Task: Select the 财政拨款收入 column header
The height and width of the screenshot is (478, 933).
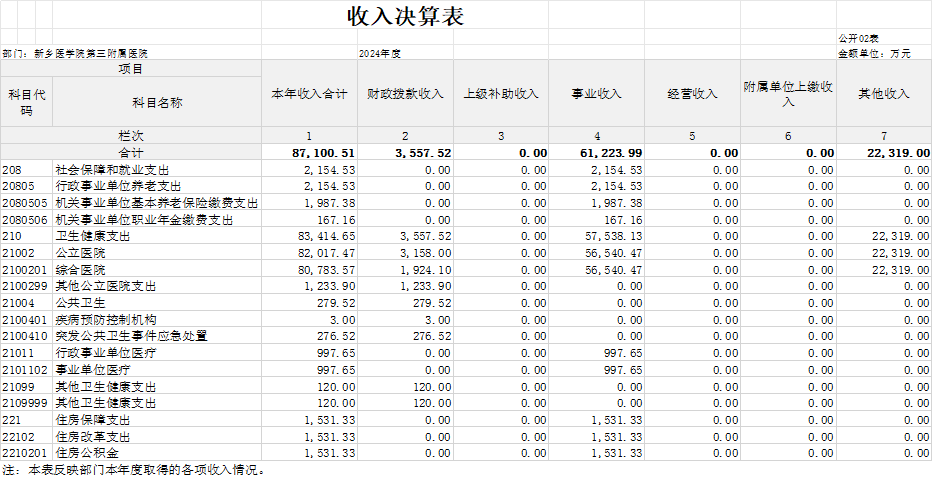Action: (405, 94)
